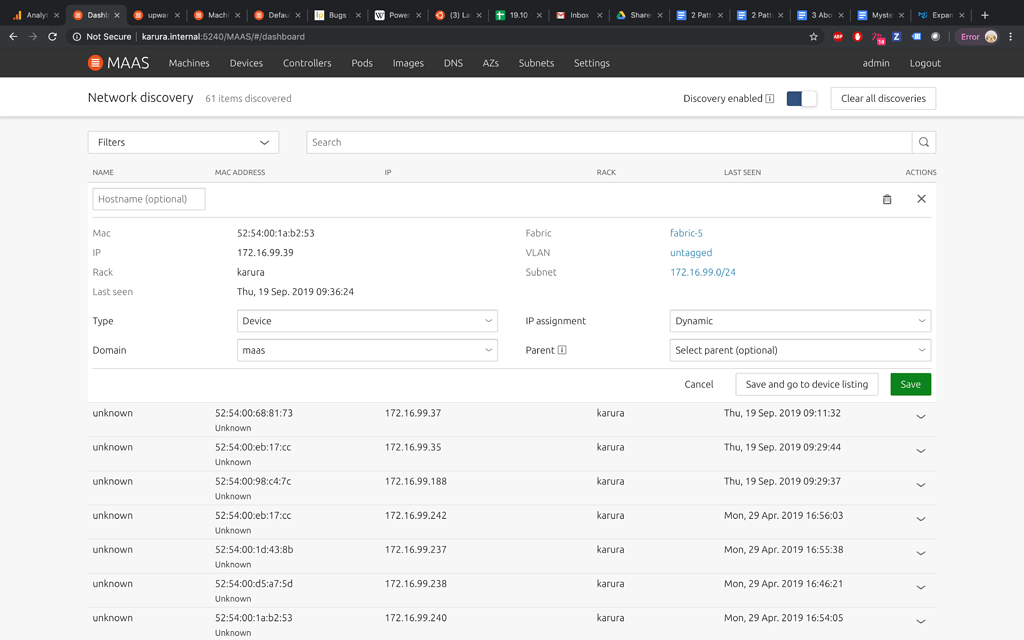Screen dimensions: 1024x640
Task: Expand row with IP 172.16.99.238
Action: pos(921,587)
